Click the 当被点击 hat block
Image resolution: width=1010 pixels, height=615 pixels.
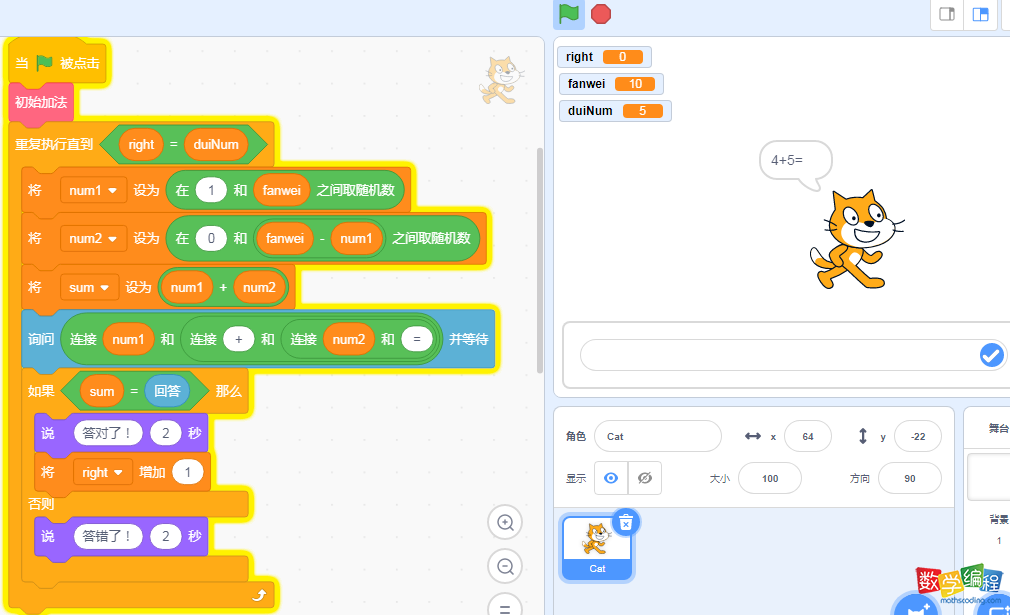(57, 63)
